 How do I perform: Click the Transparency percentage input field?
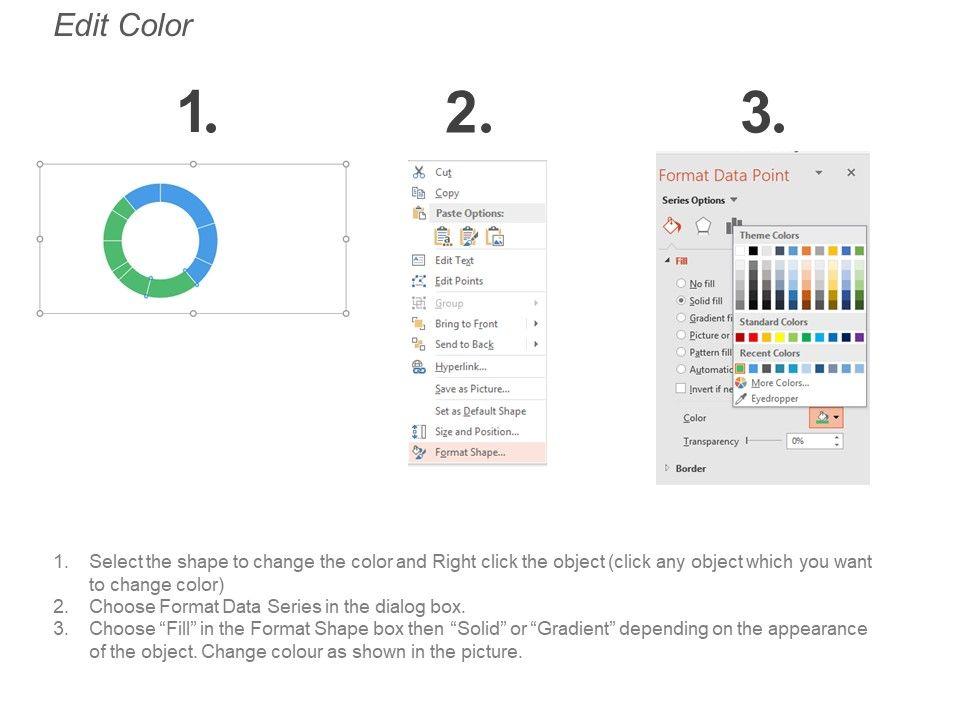pos(808,441)
